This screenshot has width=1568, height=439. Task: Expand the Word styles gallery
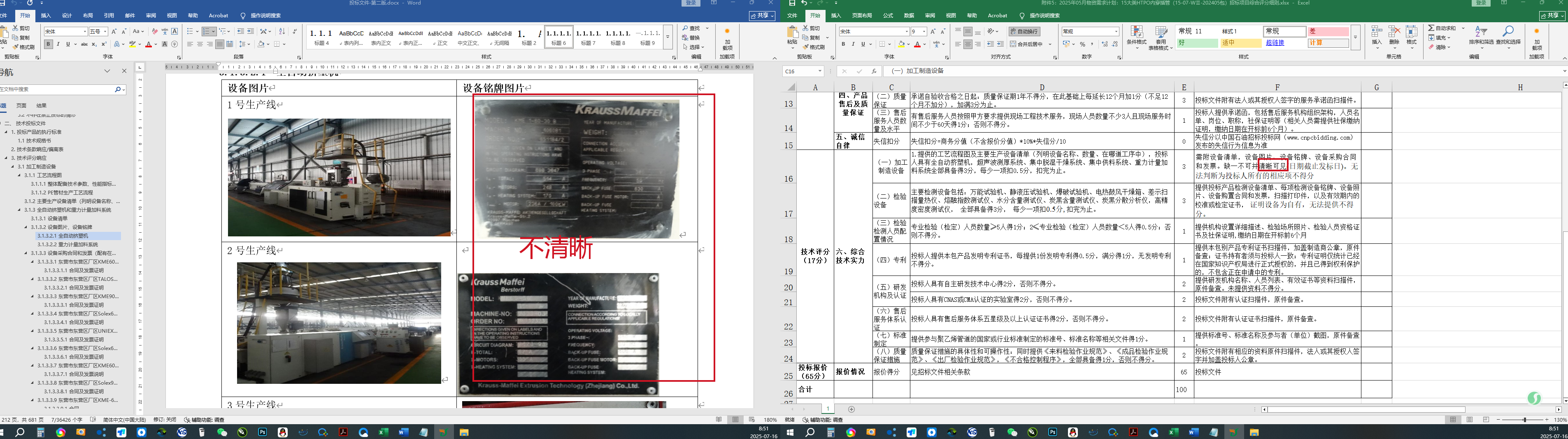tap(668, 37)
